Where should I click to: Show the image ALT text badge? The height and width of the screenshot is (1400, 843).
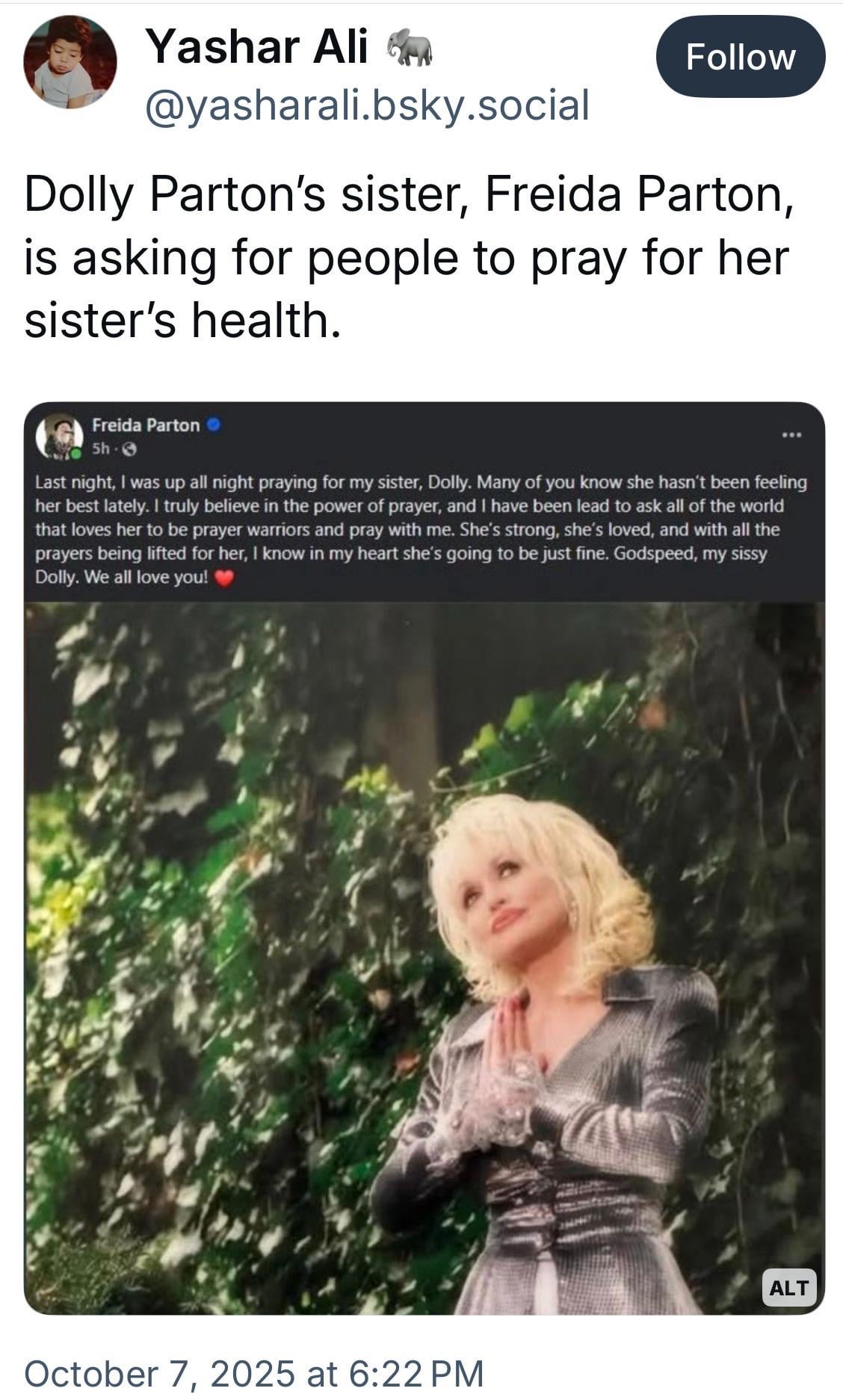pos(788,1287)
